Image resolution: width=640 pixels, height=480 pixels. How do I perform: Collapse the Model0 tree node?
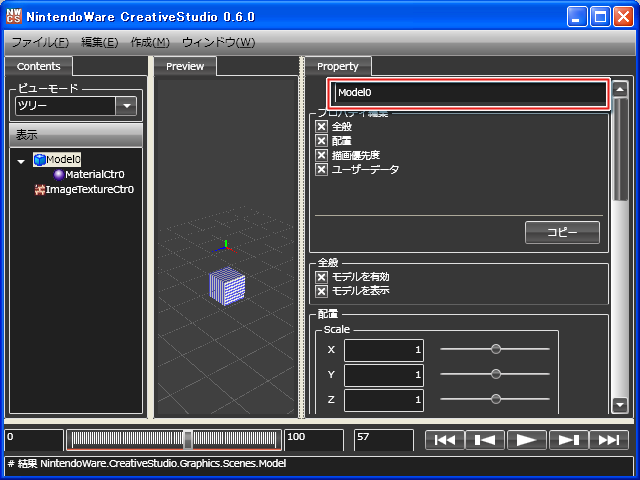point(22,160)
